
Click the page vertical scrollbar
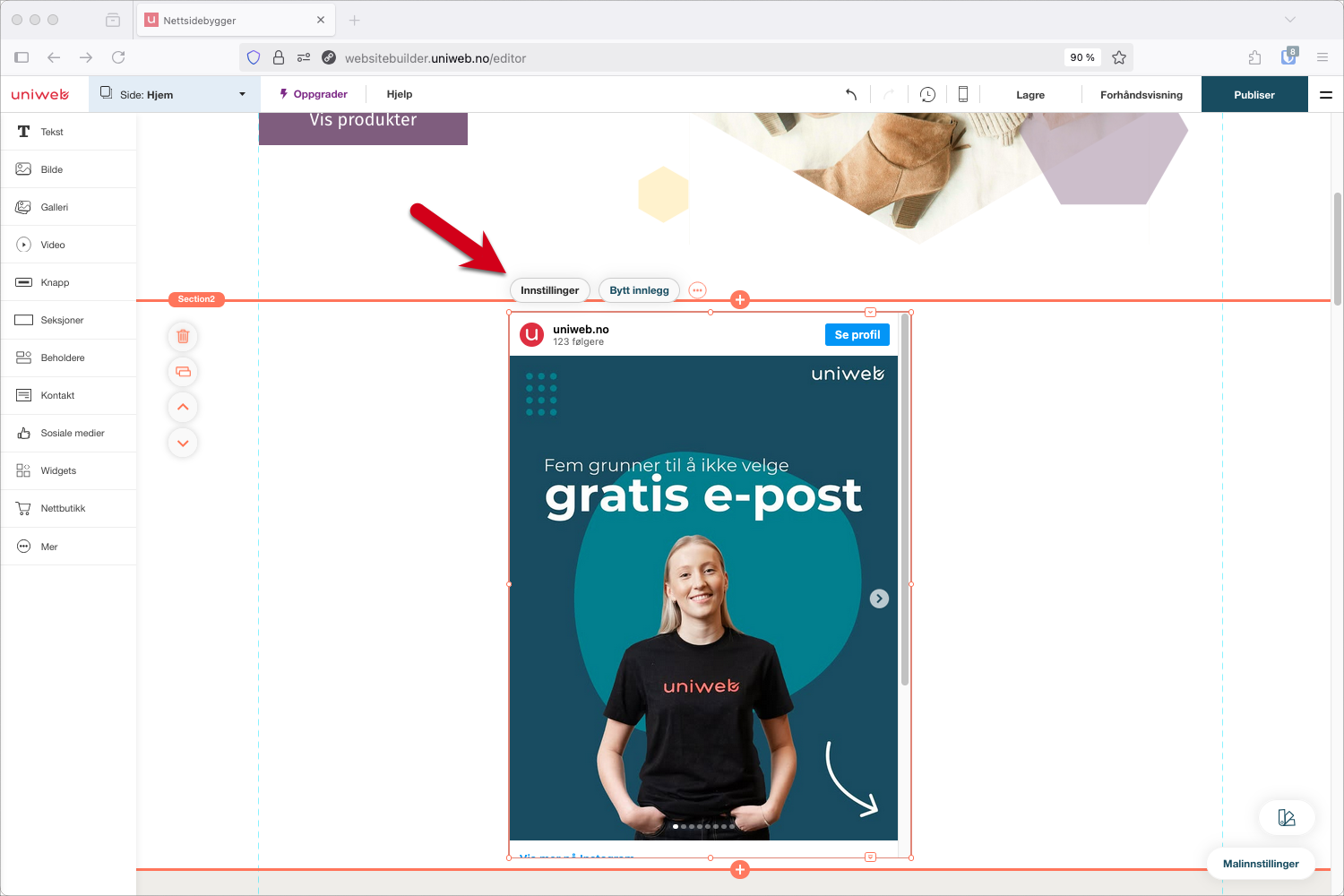pos(1337,249)
